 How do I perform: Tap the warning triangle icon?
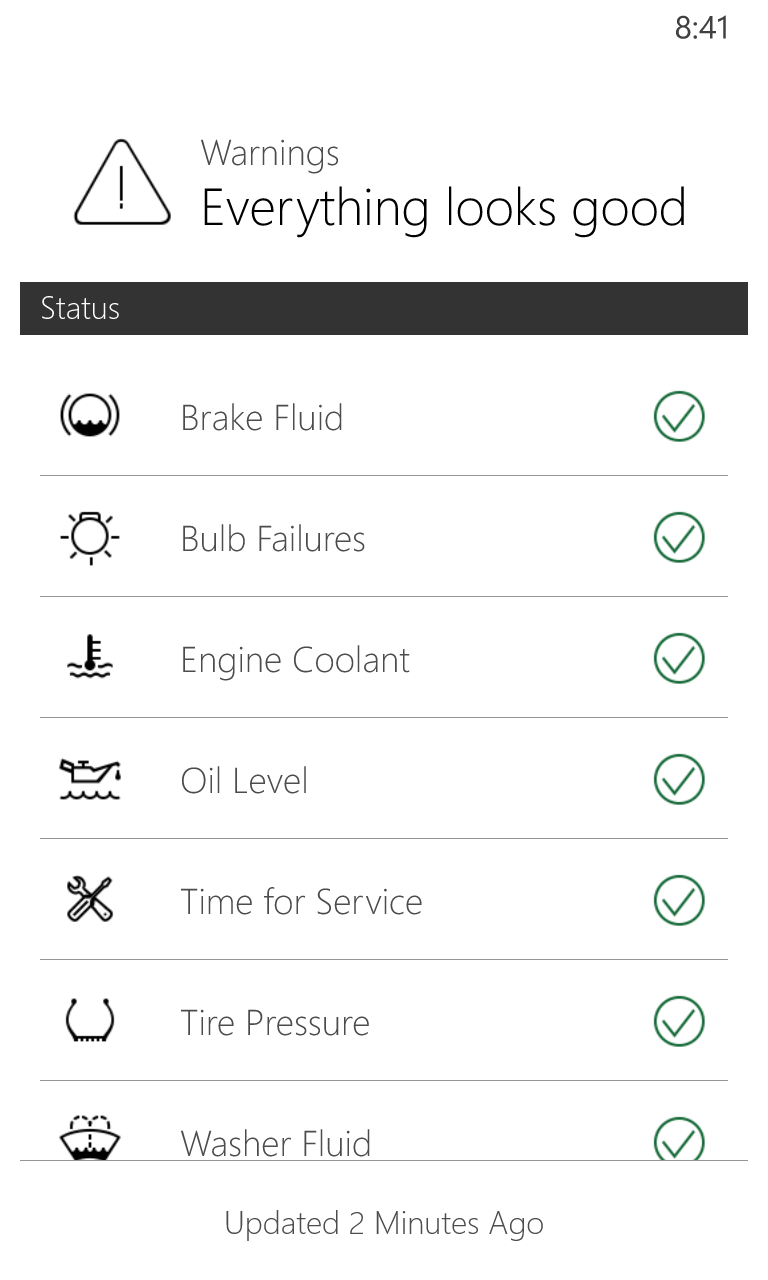pyautogui.click(x=121, y=183)
